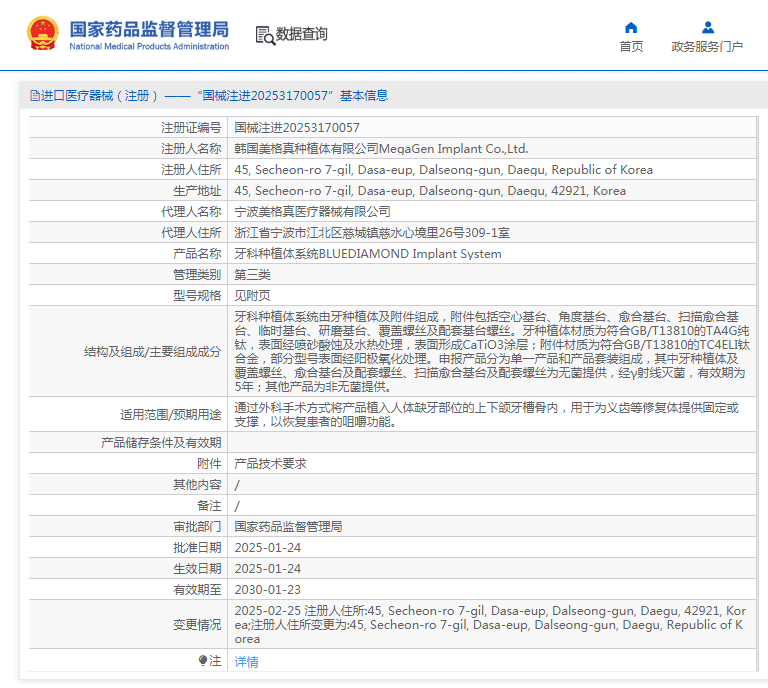
Task: Click the 第三类 management category value
Action: [x=252, y=275]
